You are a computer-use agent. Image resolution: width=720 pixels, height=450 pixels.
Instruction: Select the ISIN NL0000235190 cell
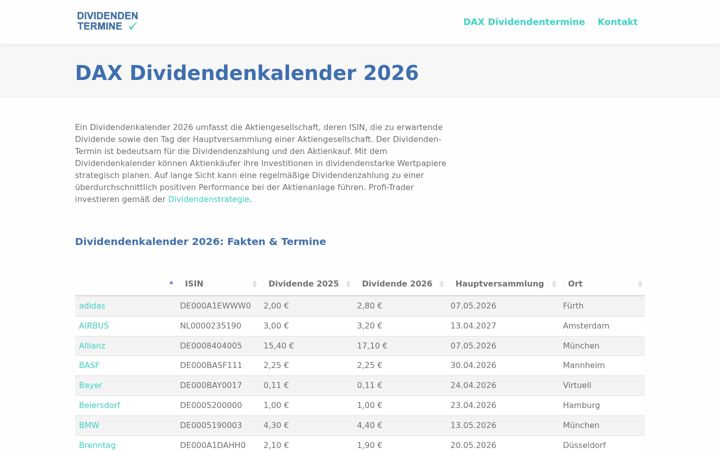(210, 326)
